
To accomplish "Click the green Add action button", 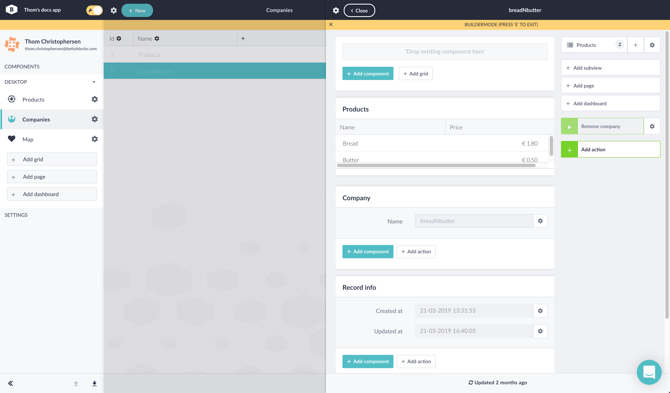I will (x=611, y=150).
